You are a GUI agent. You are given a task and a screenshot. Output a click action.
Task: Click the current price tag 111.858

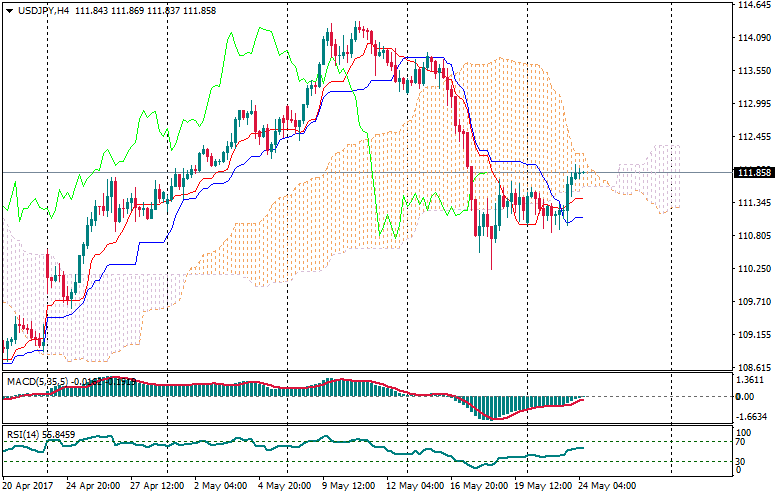(x=752, y=172)
